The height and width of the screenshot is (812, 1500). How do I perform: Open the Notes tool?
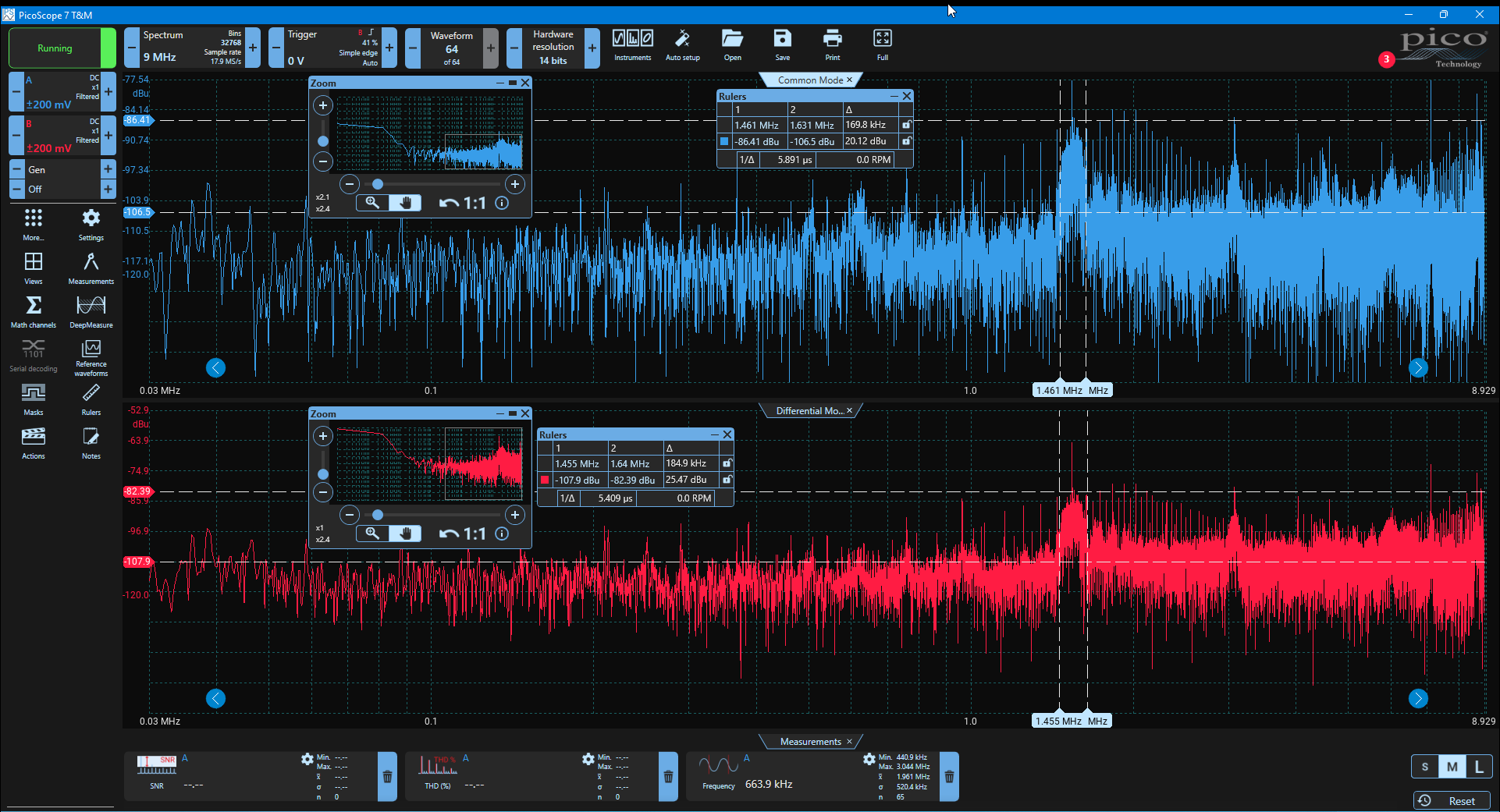click(91, 442)
